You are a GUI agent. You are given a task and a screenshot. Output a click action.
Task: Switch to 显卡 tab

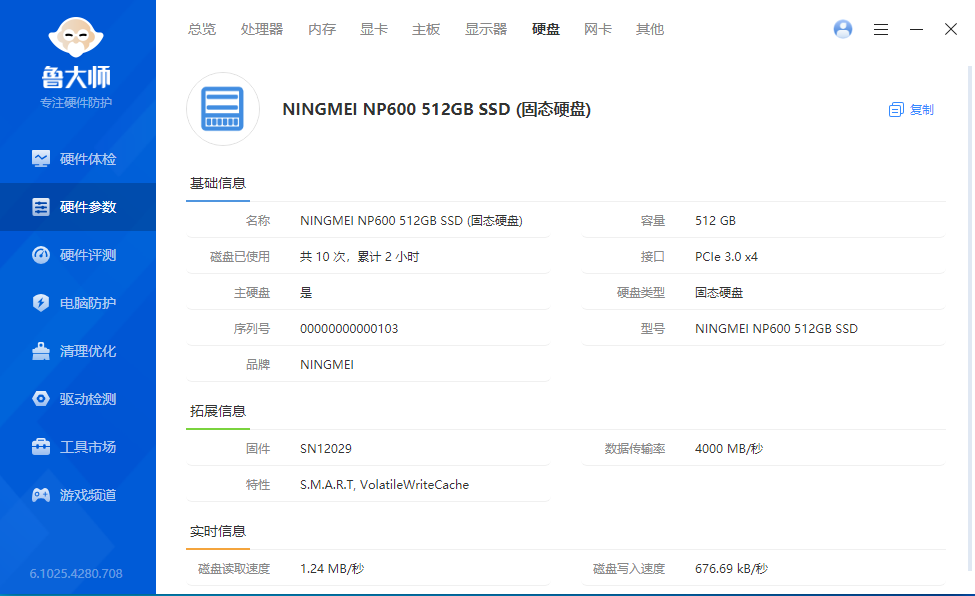374,29
